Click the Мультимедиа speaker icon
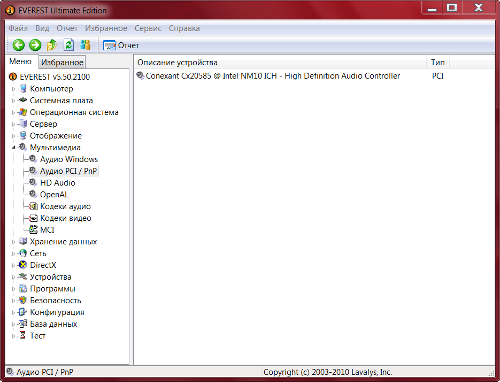500x382 pixels. (x=23, y=147)
